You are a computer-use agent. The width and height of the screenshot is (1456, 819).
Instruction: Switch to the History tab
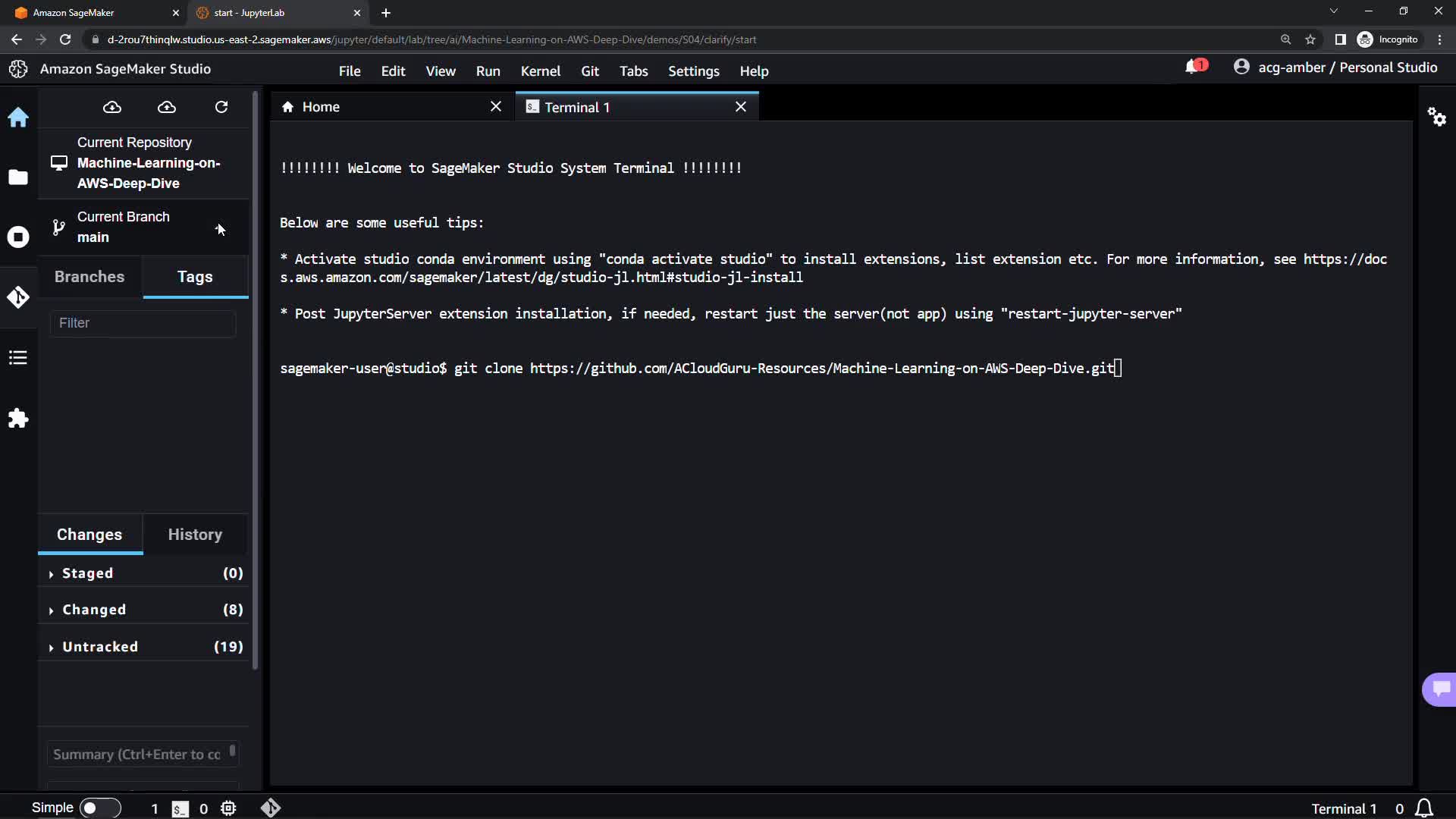[x=195, y=535]
